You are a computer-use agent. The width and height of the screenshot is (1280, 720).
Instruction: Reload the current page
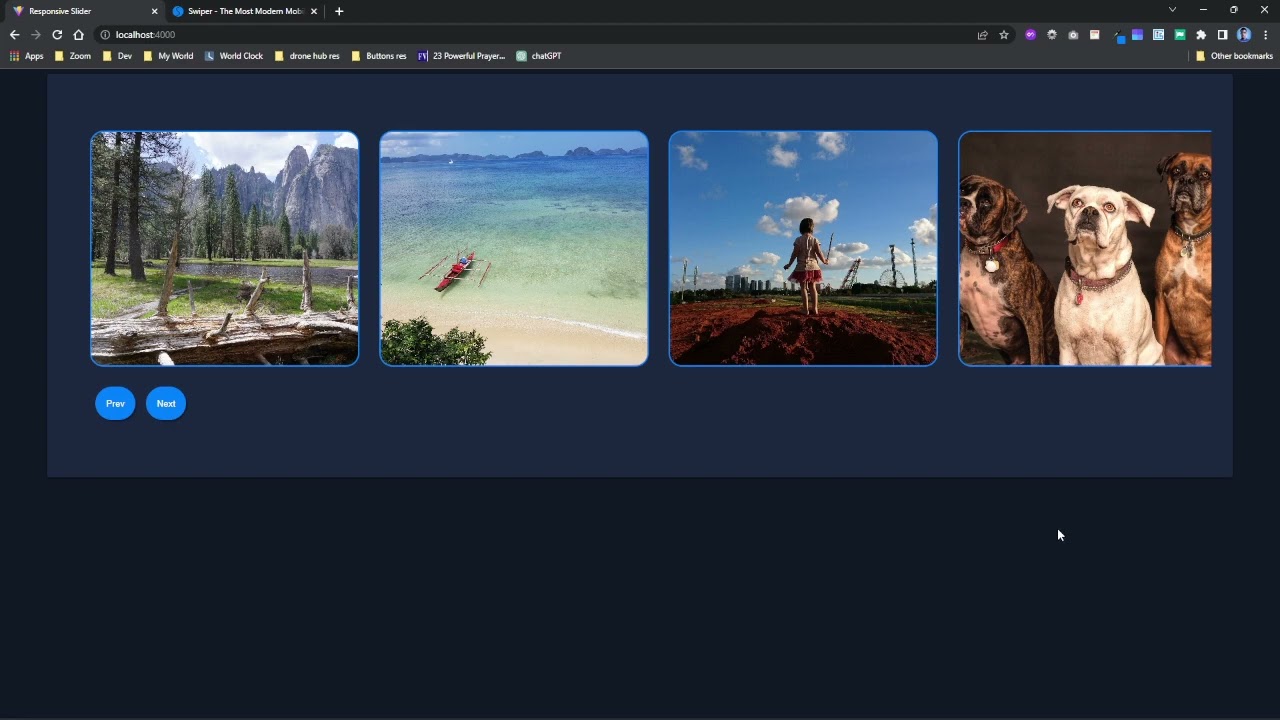(x=57, y=35)
